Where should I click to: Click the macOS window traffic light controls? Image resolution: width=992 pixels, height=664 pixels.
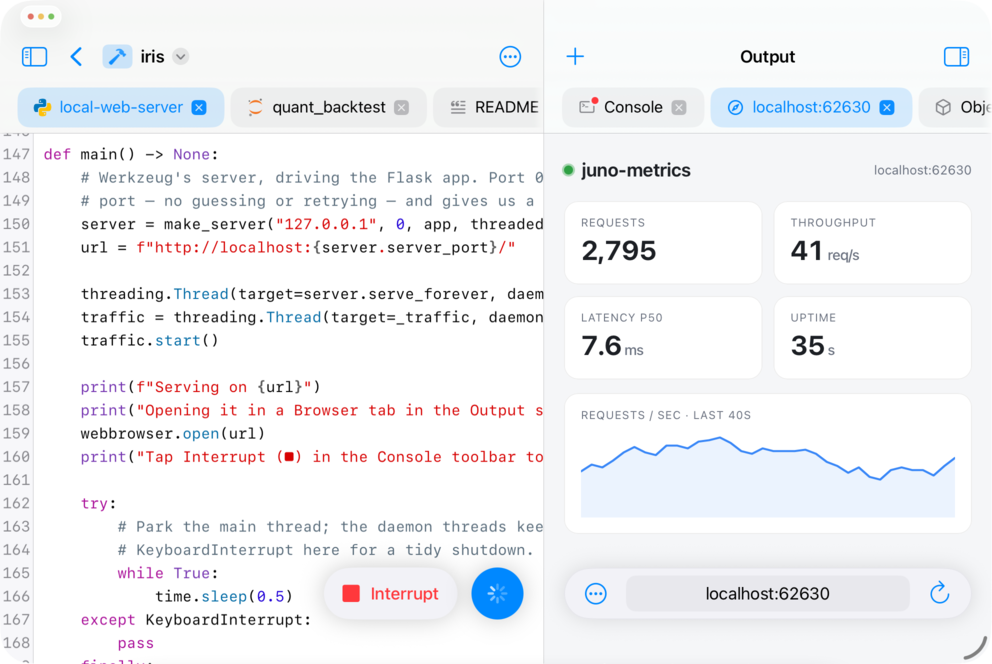click(41, 16)
